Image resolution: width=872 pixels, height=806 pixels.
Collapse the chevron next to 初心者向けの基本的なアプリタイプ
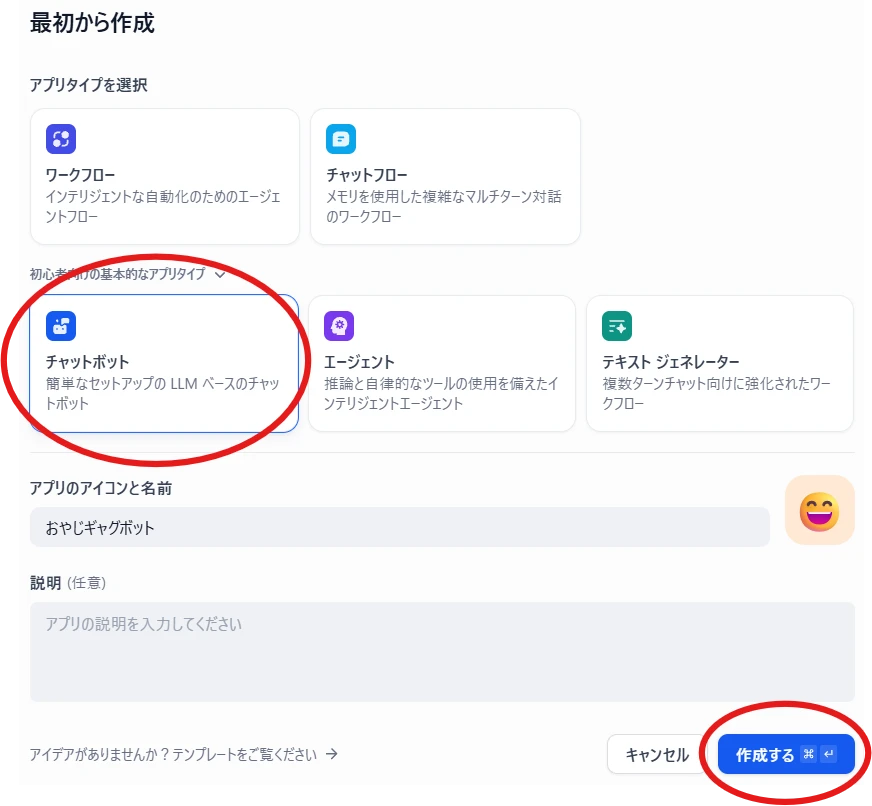click(220, 273)
